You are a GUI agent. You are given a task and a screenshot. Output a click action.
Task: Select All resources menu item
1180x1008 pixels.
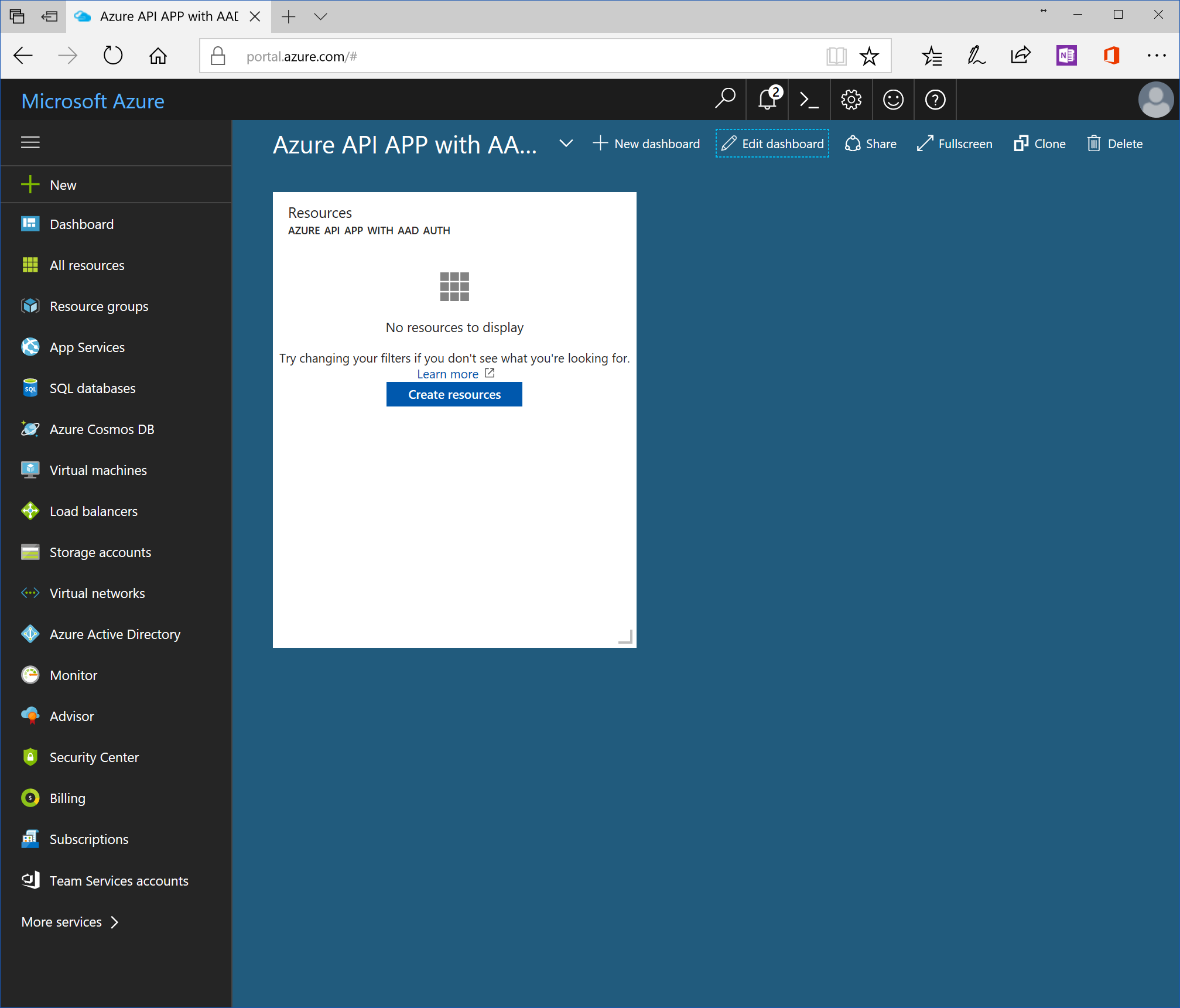coord(87,265)
